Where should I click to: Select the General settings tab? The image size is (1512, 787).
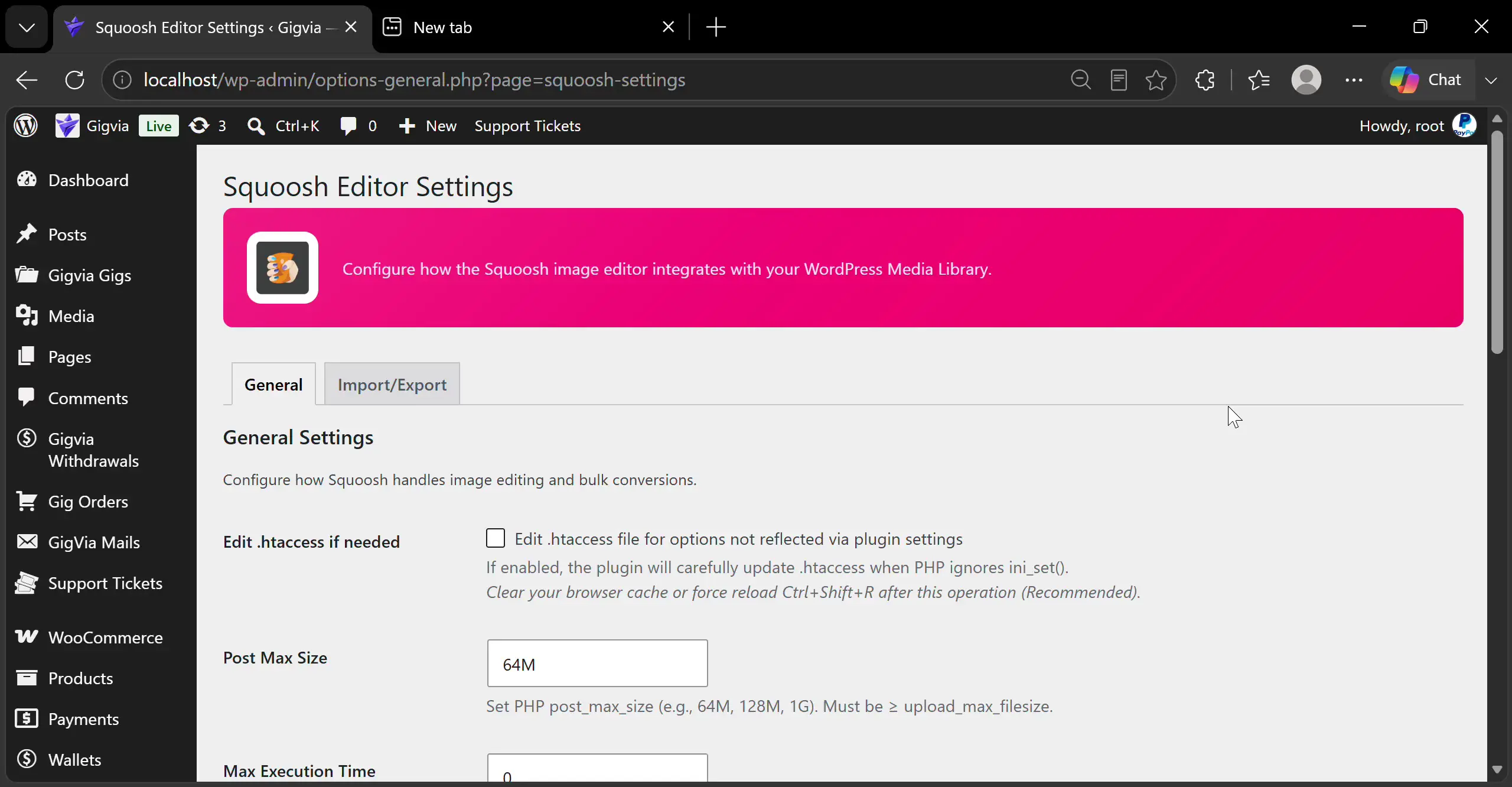tap(273, 384)
